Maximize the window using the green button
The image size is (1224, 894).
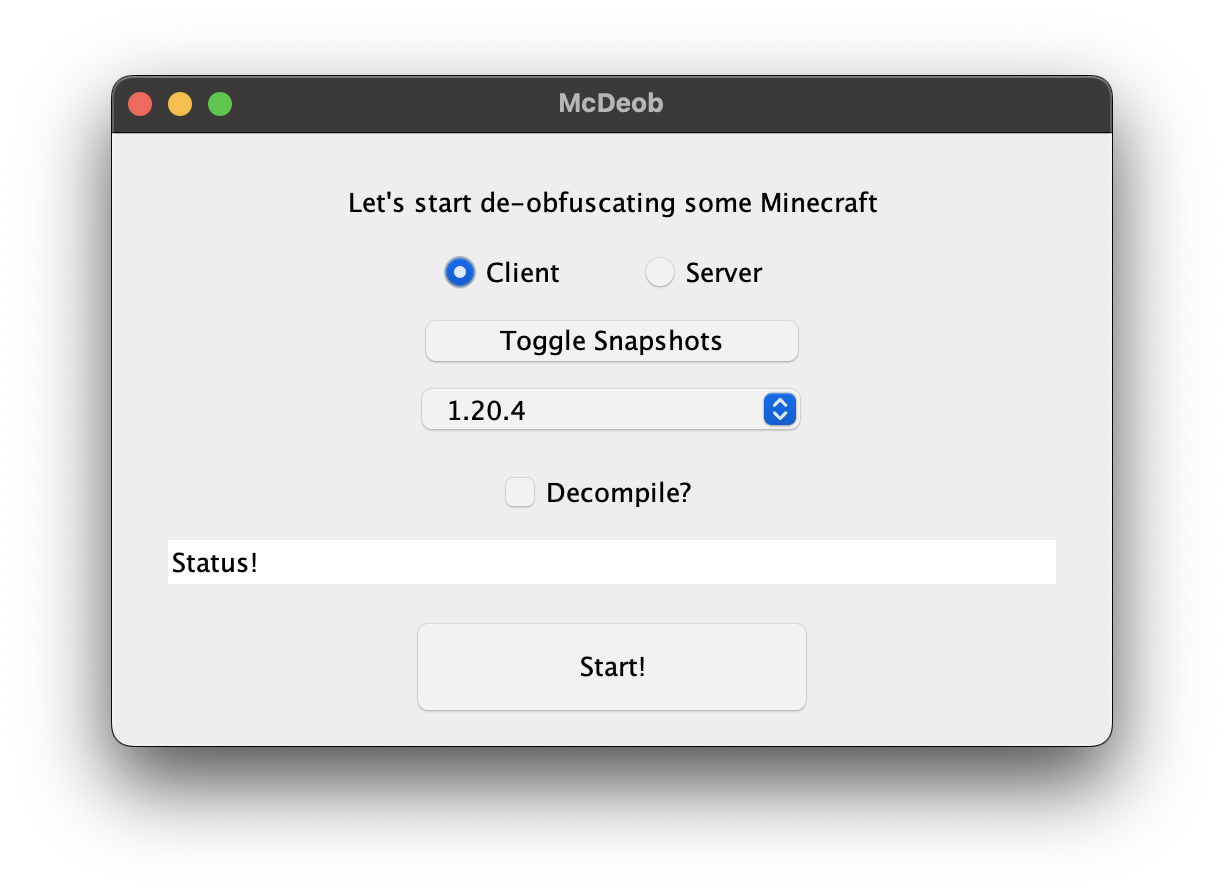[x=220, y=104]
